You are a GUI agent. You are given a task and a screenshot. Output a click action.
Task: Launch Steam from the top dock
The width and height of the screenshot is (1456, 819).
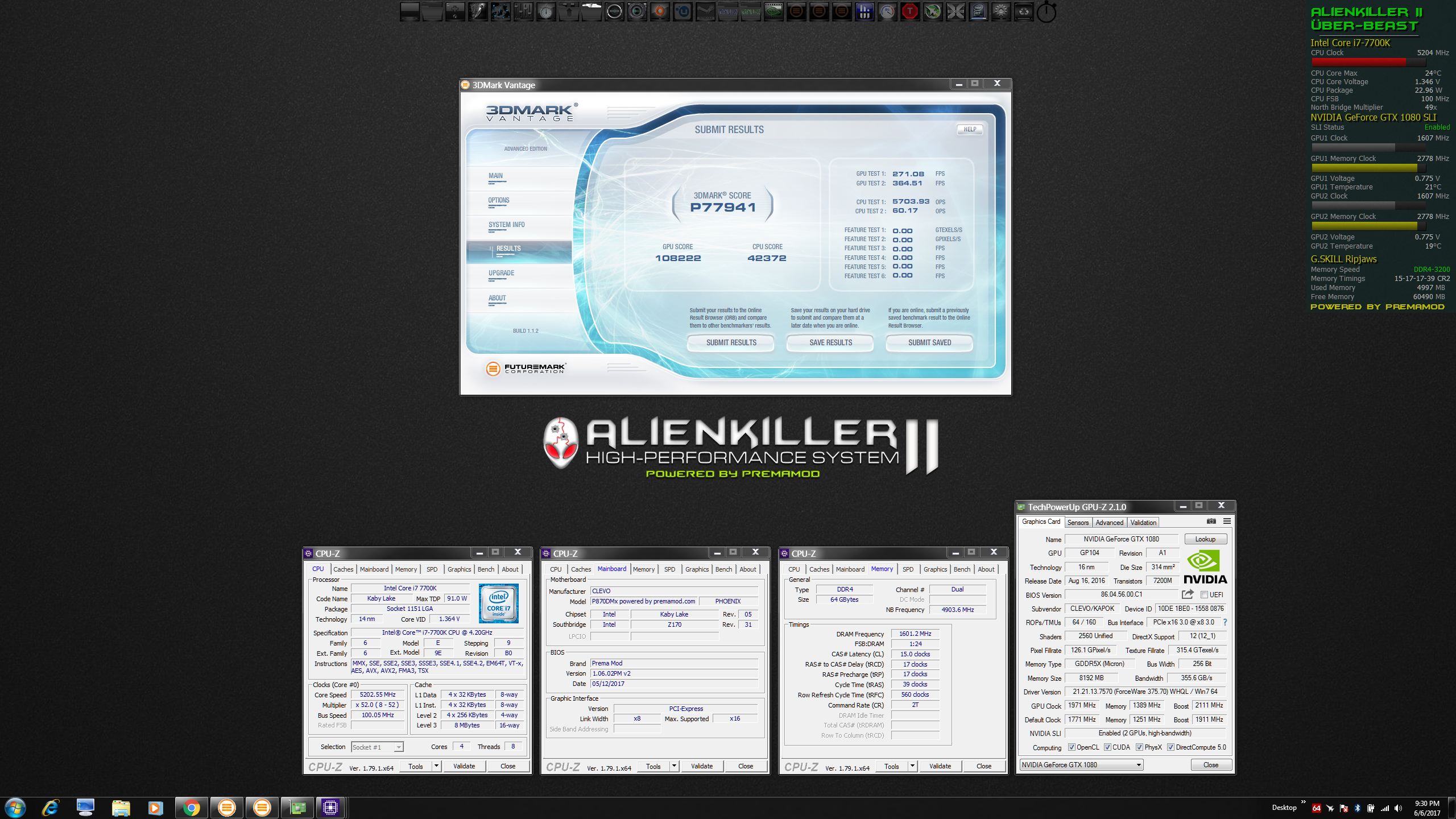click(705, 11)
